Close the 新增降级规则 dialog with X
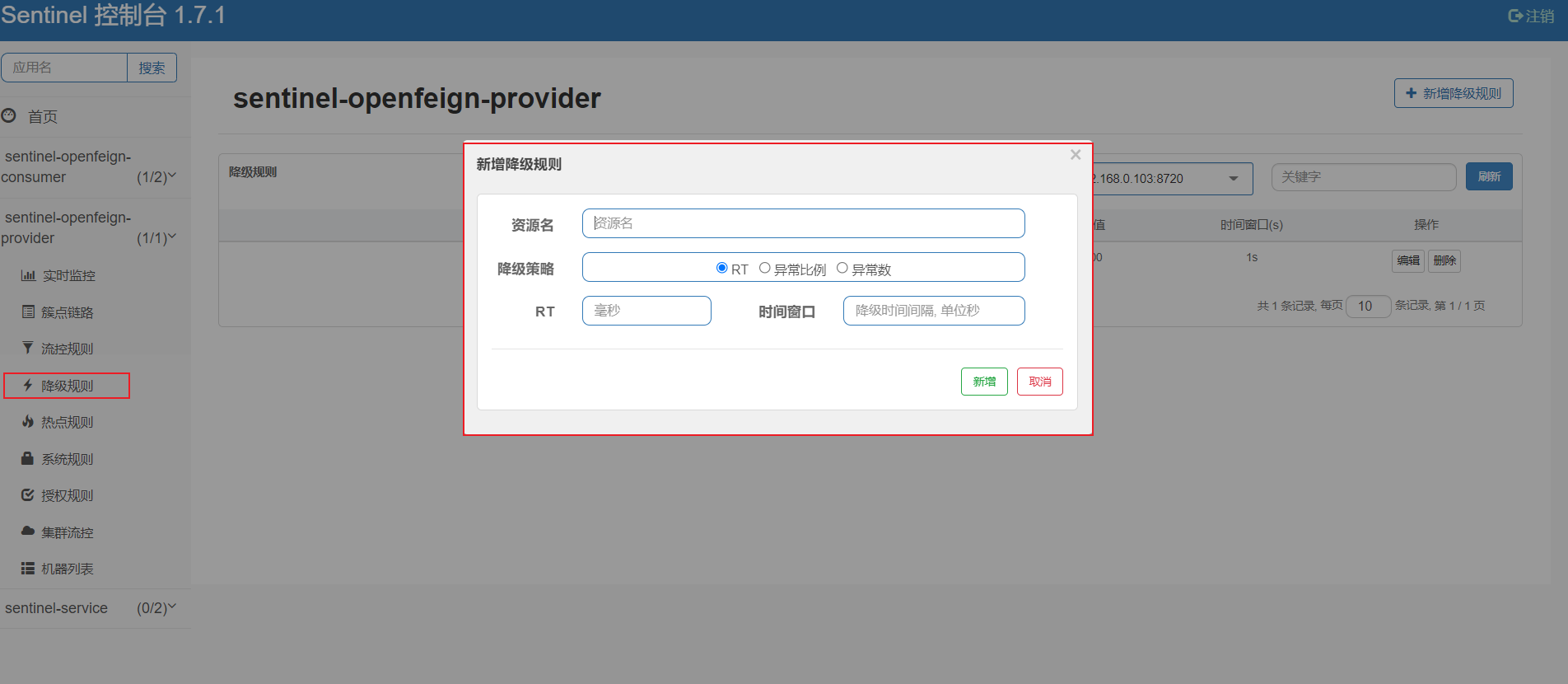 1076,155
